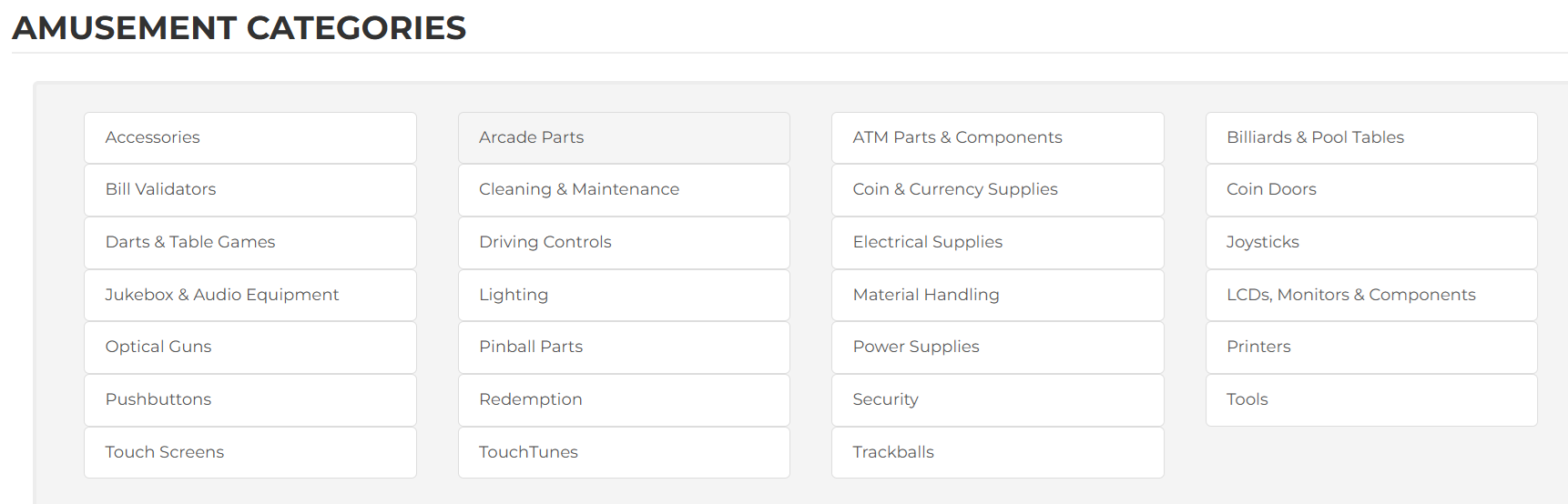Go to ATM Parts & Components
This screenshot has height=504, width=1568.
point(998,137)
